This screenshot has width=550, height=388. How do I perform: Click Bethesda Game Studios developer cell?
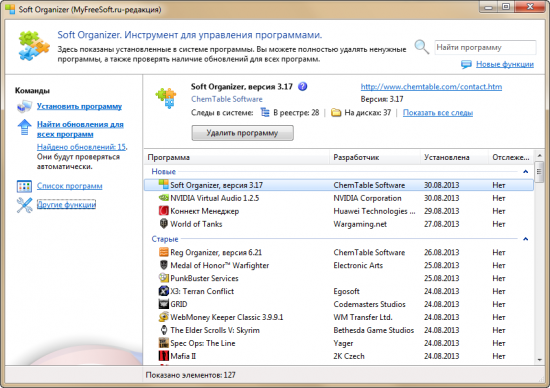coord(374,330)
